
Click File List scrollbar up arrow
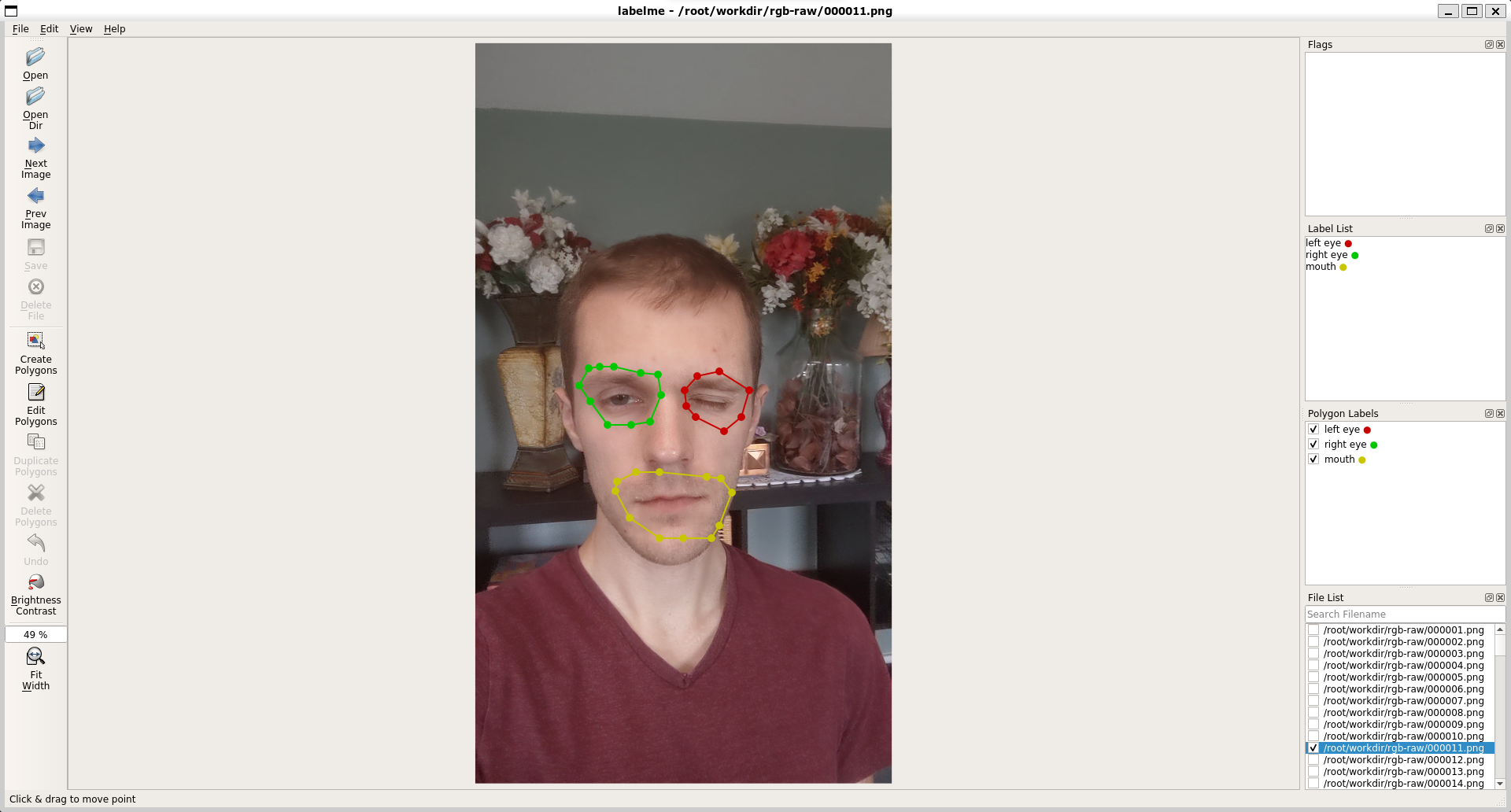coord(1500,629)
